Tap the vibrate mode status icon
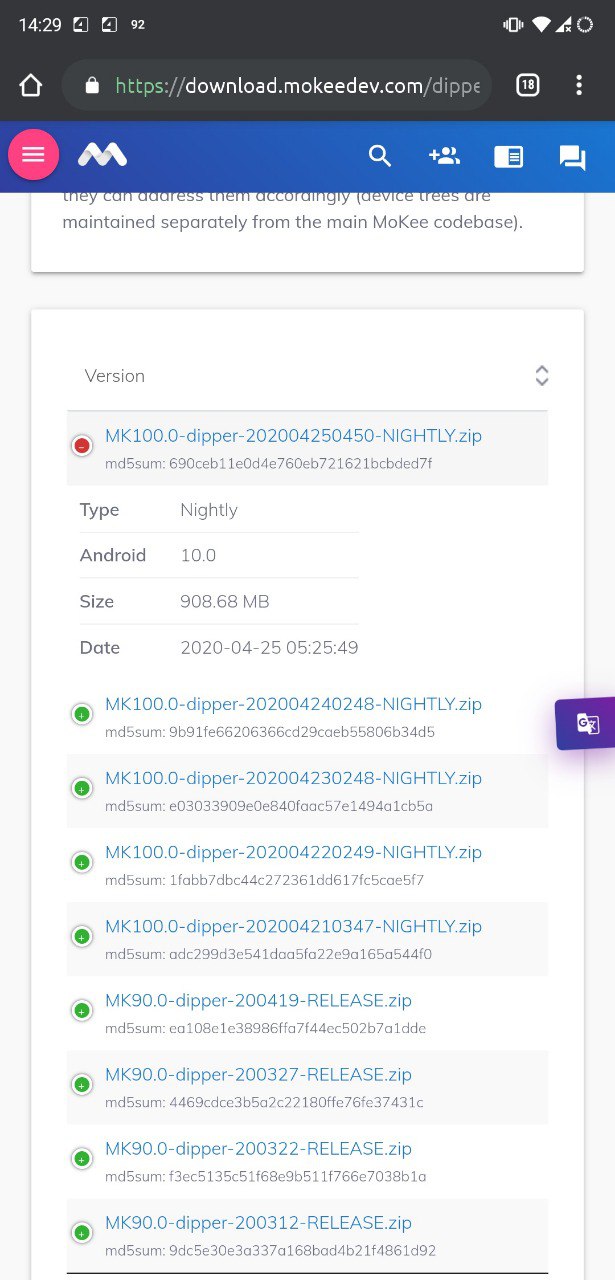Screen dimensions: 615x1280 pyautogui.click(x=514, y=25)
